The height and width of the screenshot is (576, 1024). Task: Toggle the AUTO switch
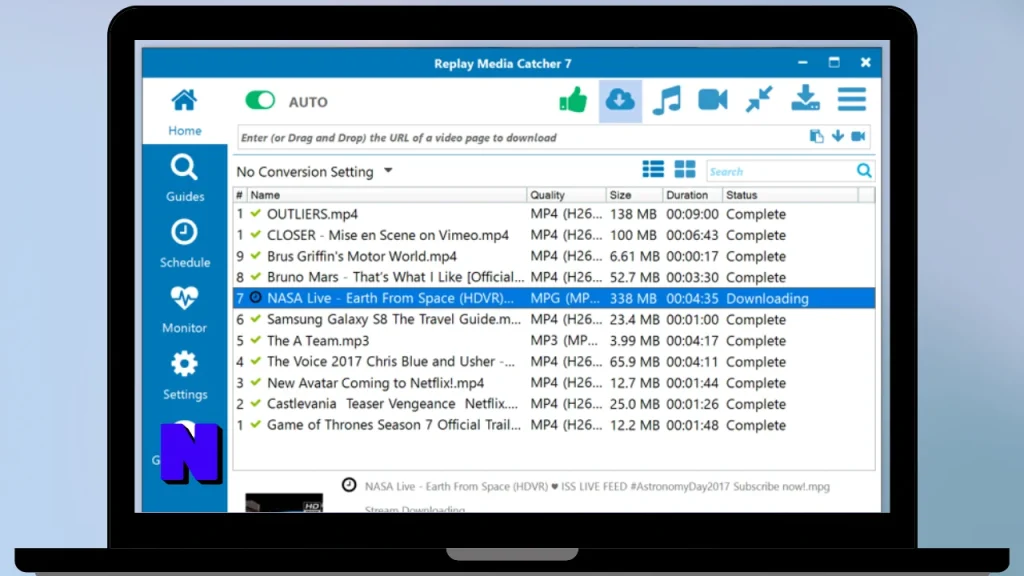pyautogui.click(x=260, y=101)
